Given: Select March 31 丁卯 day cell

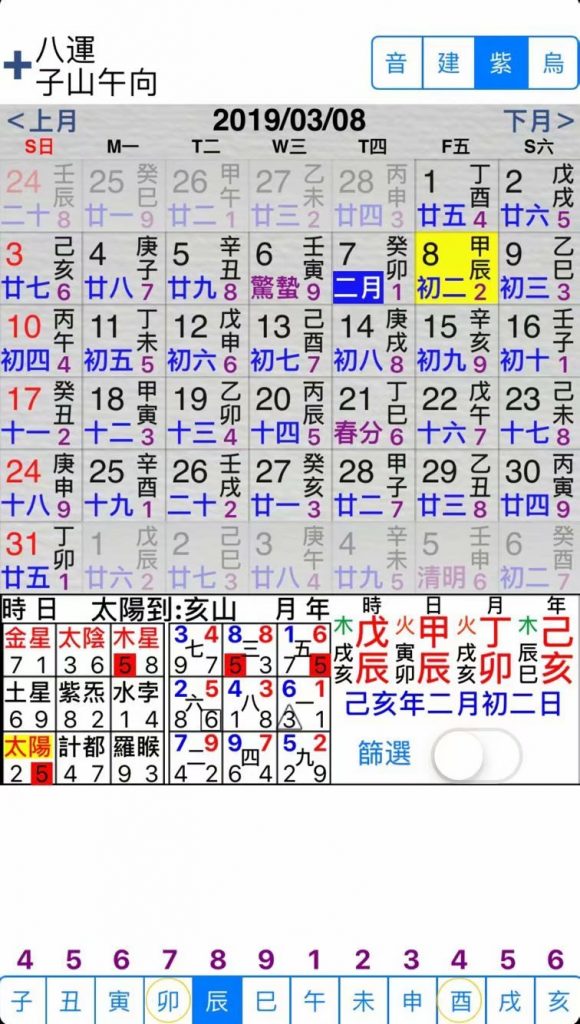Looking at the screenshot, I should 41,557.
